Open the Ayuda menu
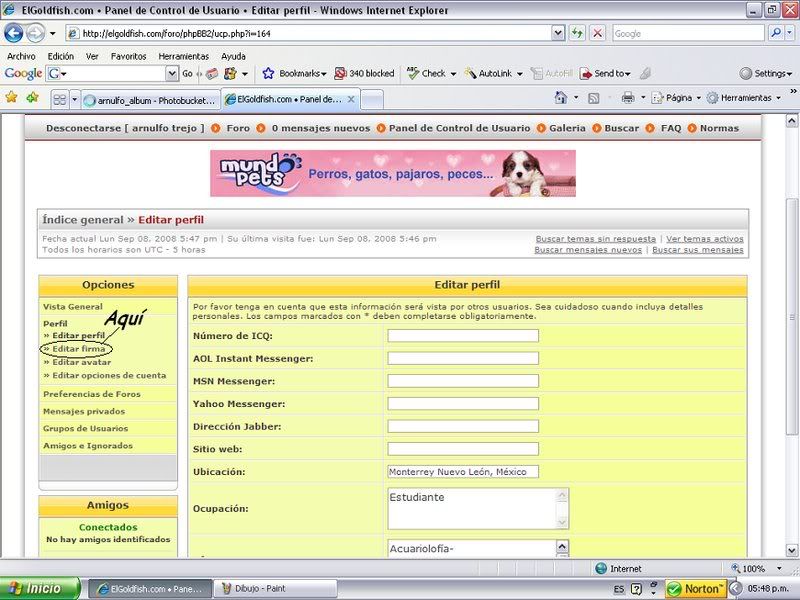 click(233, 56)
